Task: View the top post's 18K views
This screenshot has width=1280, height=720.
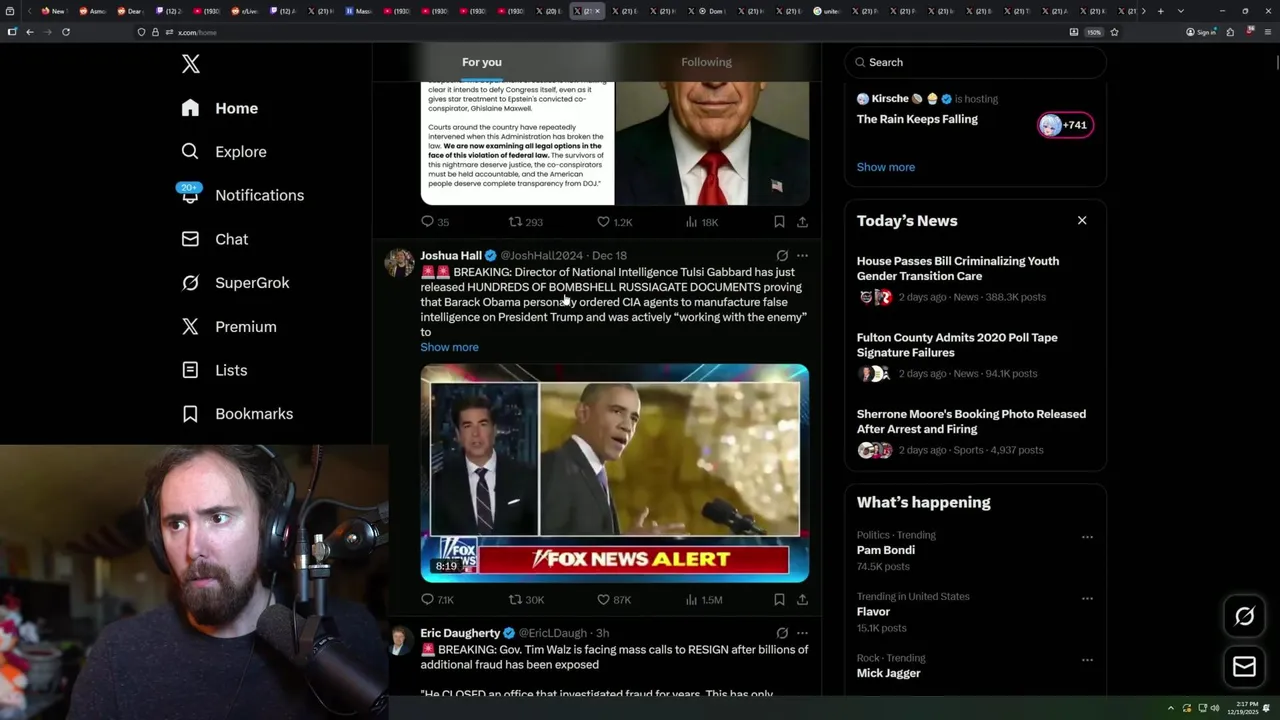Action: pyautogui.click(x=702, y=222)
